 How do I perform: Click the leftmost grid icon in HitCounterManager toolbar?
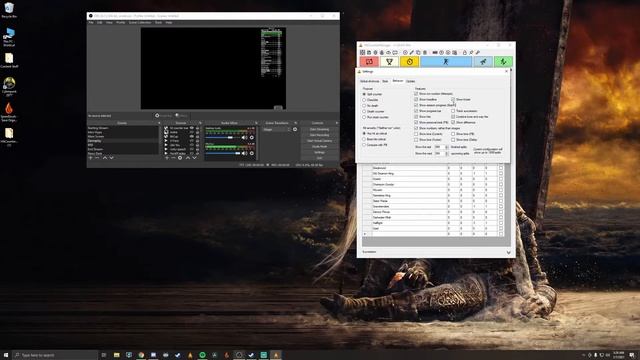(362, 52)
